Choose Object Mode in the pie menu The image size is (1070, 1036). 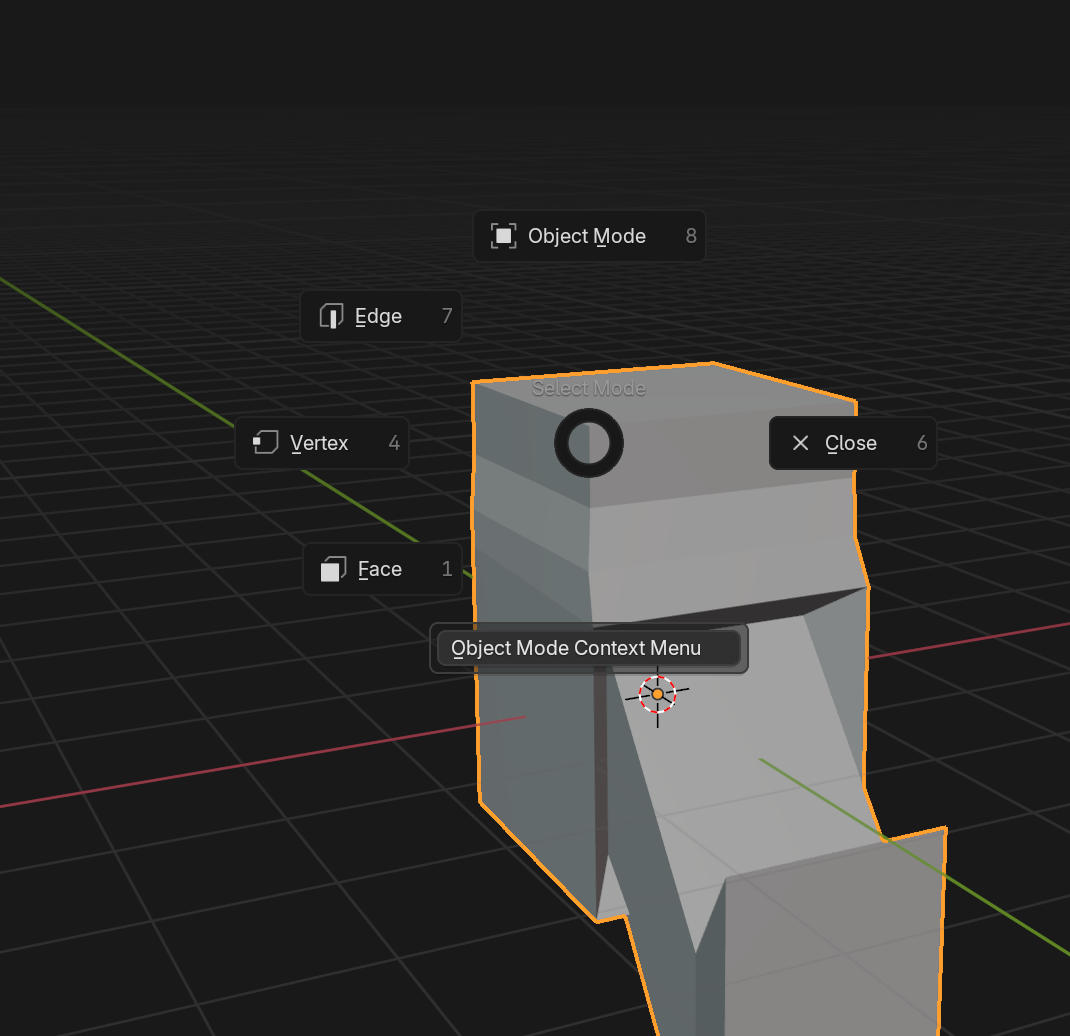[589, 236]
